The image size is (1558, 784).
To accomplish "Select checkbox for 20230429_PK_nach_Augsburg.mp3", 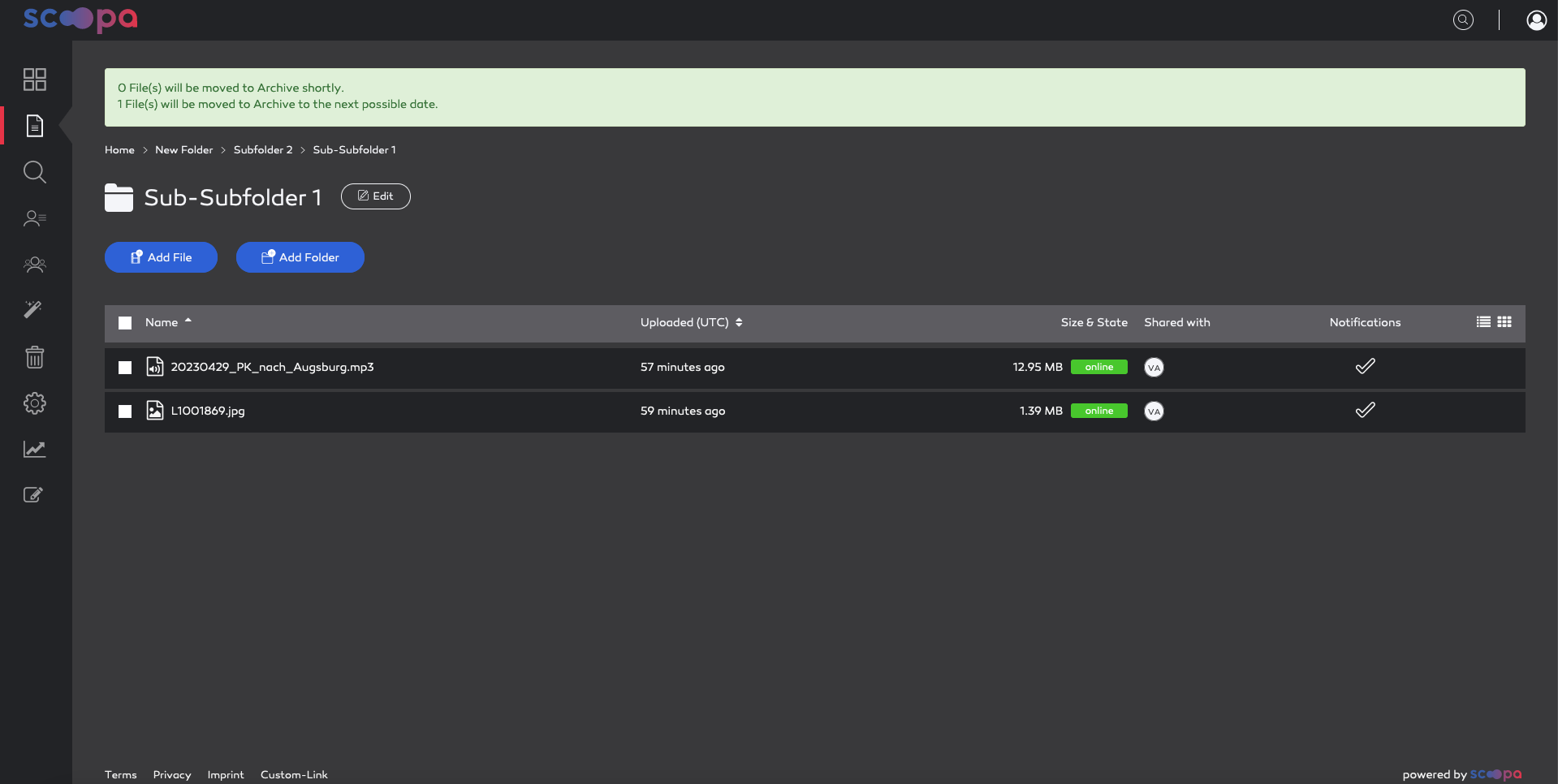I will pyautogui.click(x=125, y=368).
